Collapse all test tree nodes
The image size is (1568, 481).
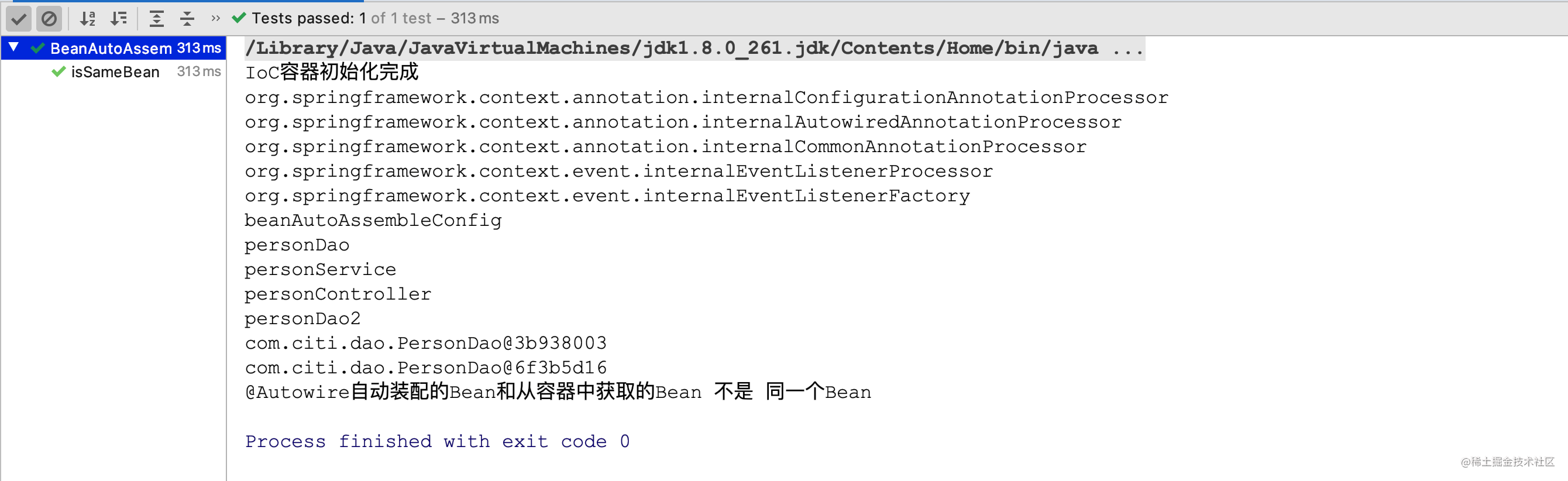click(x=187, y=19)
